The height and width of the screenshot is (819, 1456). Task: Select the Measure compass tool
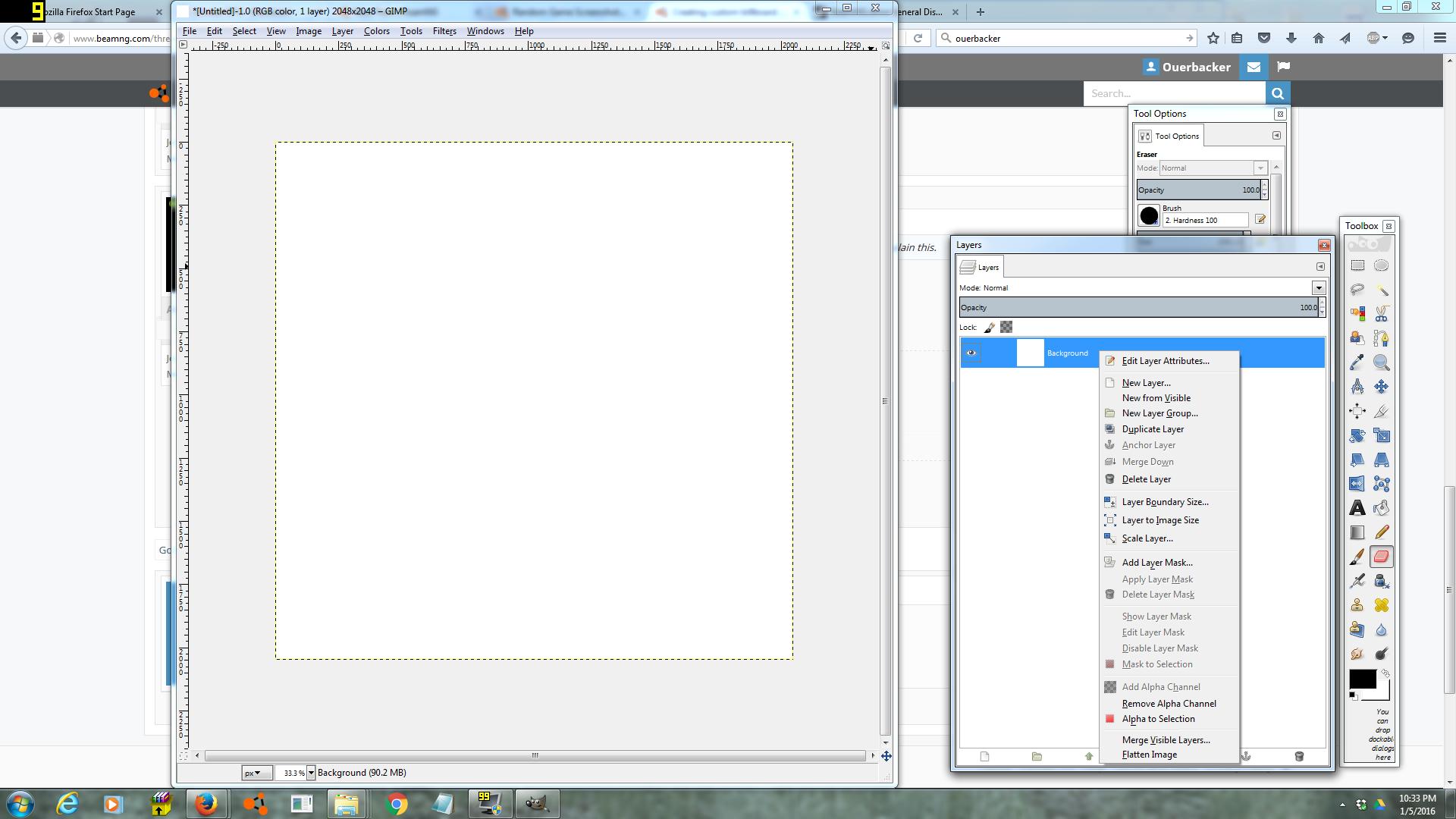click(x=1357, y=387)
